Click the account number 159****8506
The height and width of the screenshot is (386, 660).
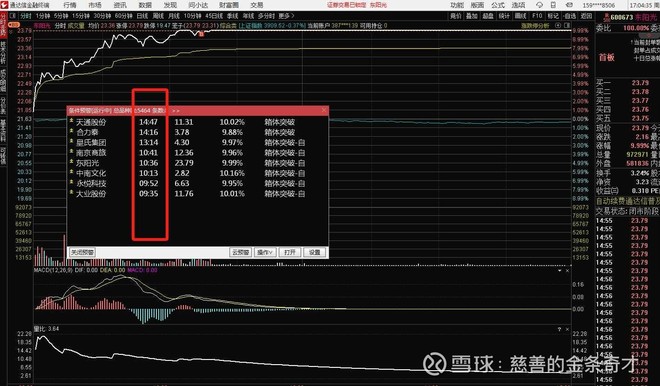coord(599,5)
